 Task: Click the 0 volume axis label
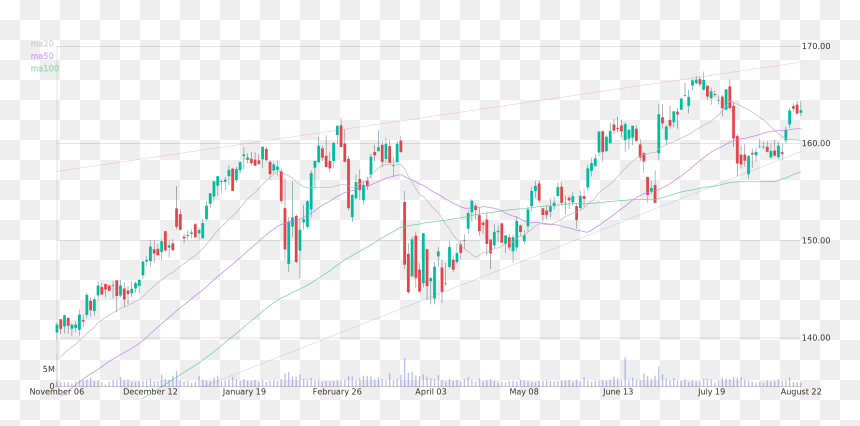[52, 386]
